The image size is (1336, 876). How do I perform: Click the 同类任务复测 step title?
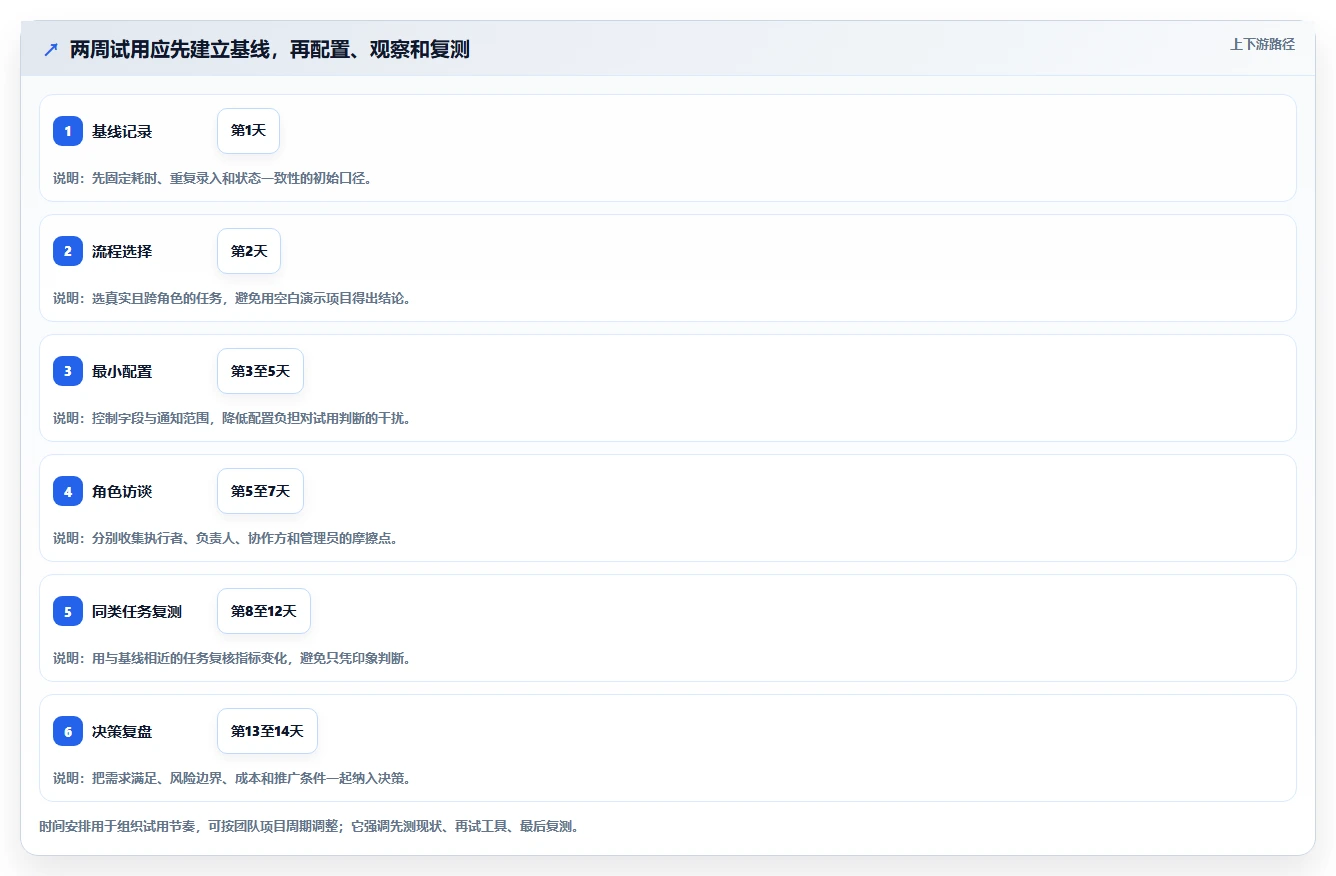[137, 611]
